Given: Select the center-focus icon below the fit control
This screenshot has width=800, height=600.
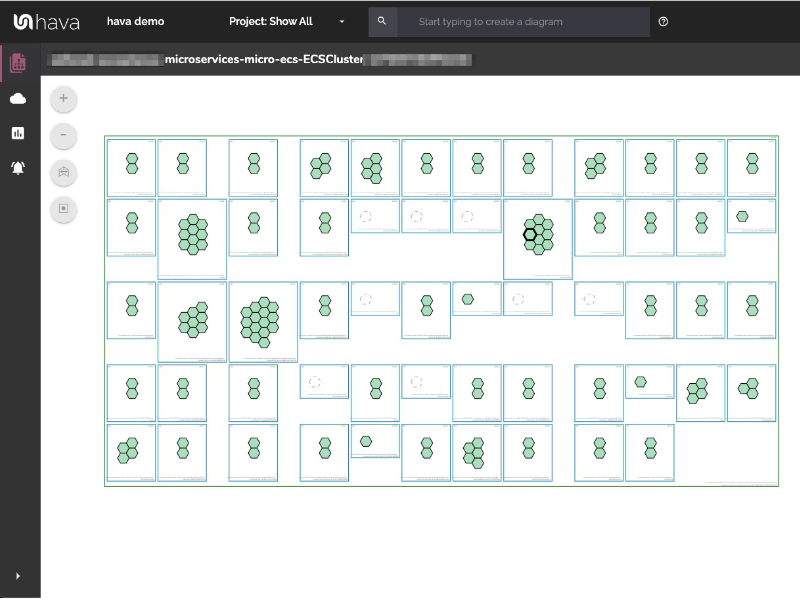Looking at the screenshot, I should click(63, 210).
